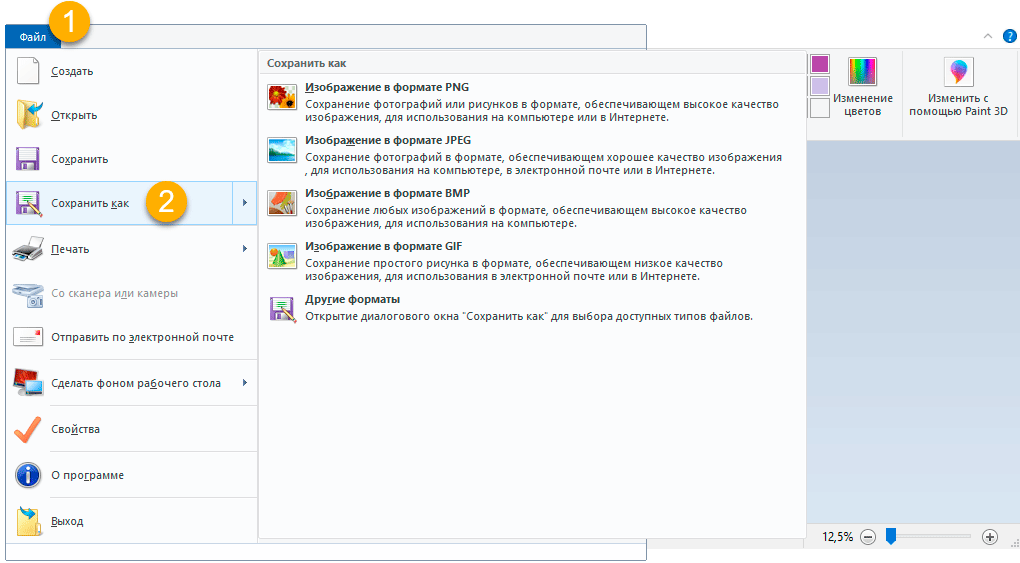Click the BMP format icon

pos(282,203)
